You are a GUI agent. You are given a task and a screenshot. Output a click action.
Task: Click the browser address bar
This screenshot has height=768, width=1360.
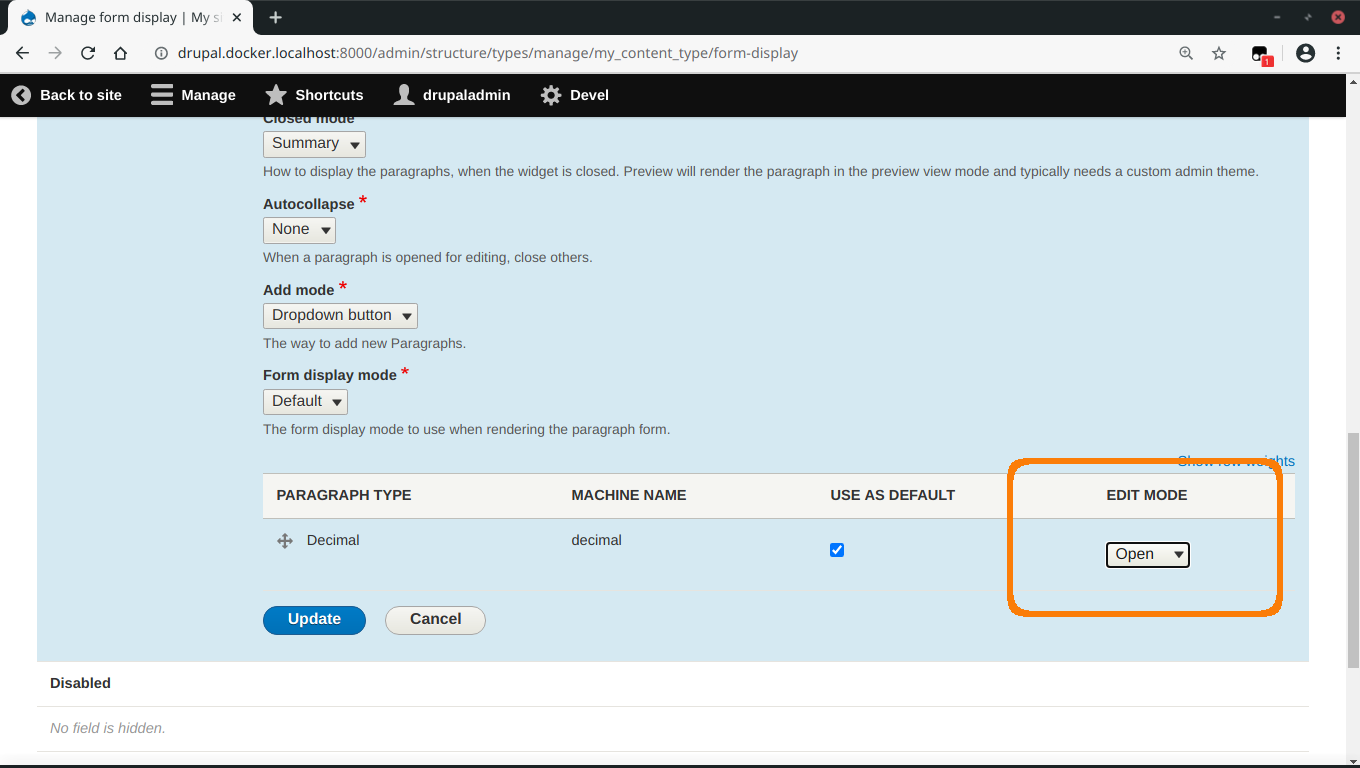click(x=600, y=53)
